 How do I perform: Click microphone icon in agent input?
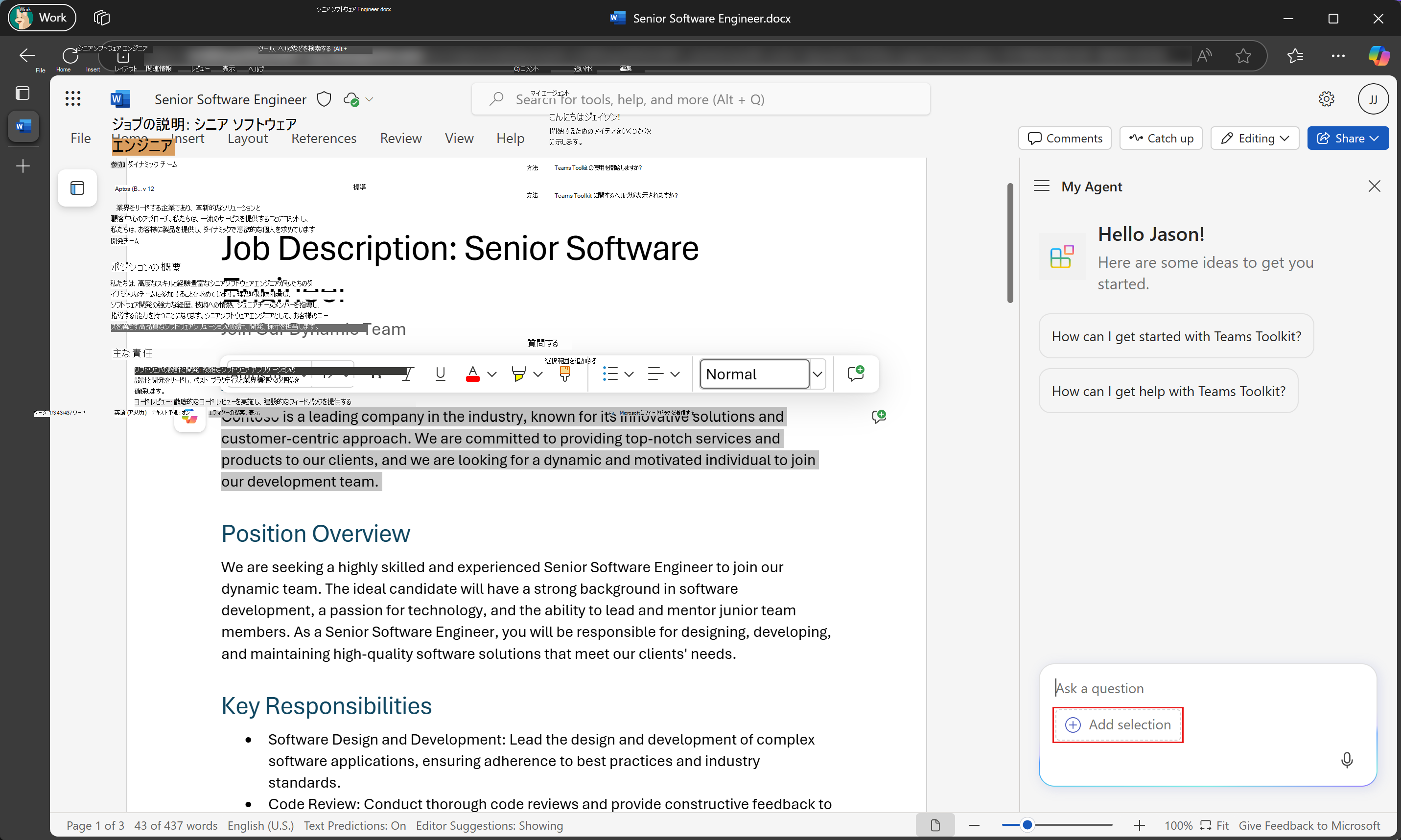click(x=1347, y=760)
